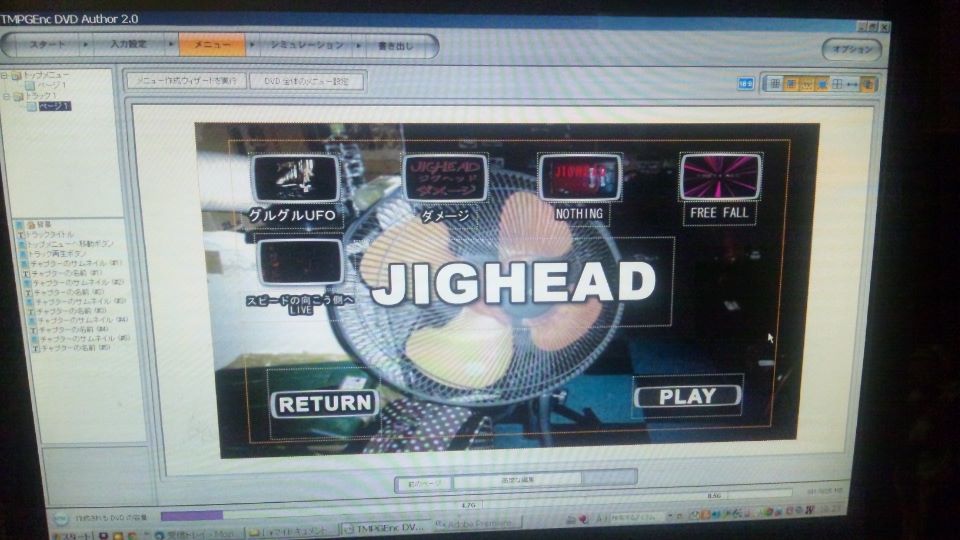The width and height of the screenshot is (960, 540).
Task: Select 背景 in the item list
Action: 43,225
